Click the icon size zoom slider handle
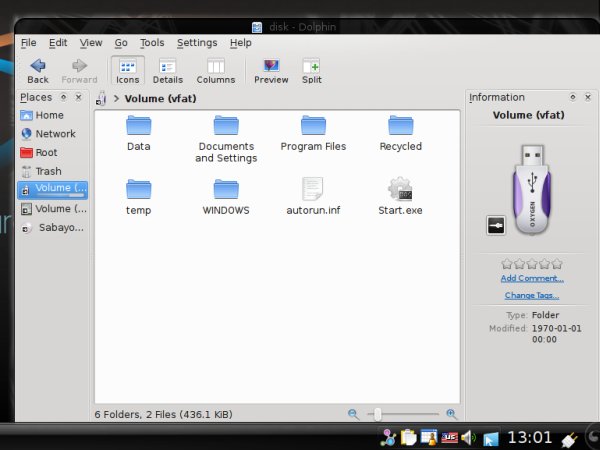600x450 pixels. tap(378, 414)
